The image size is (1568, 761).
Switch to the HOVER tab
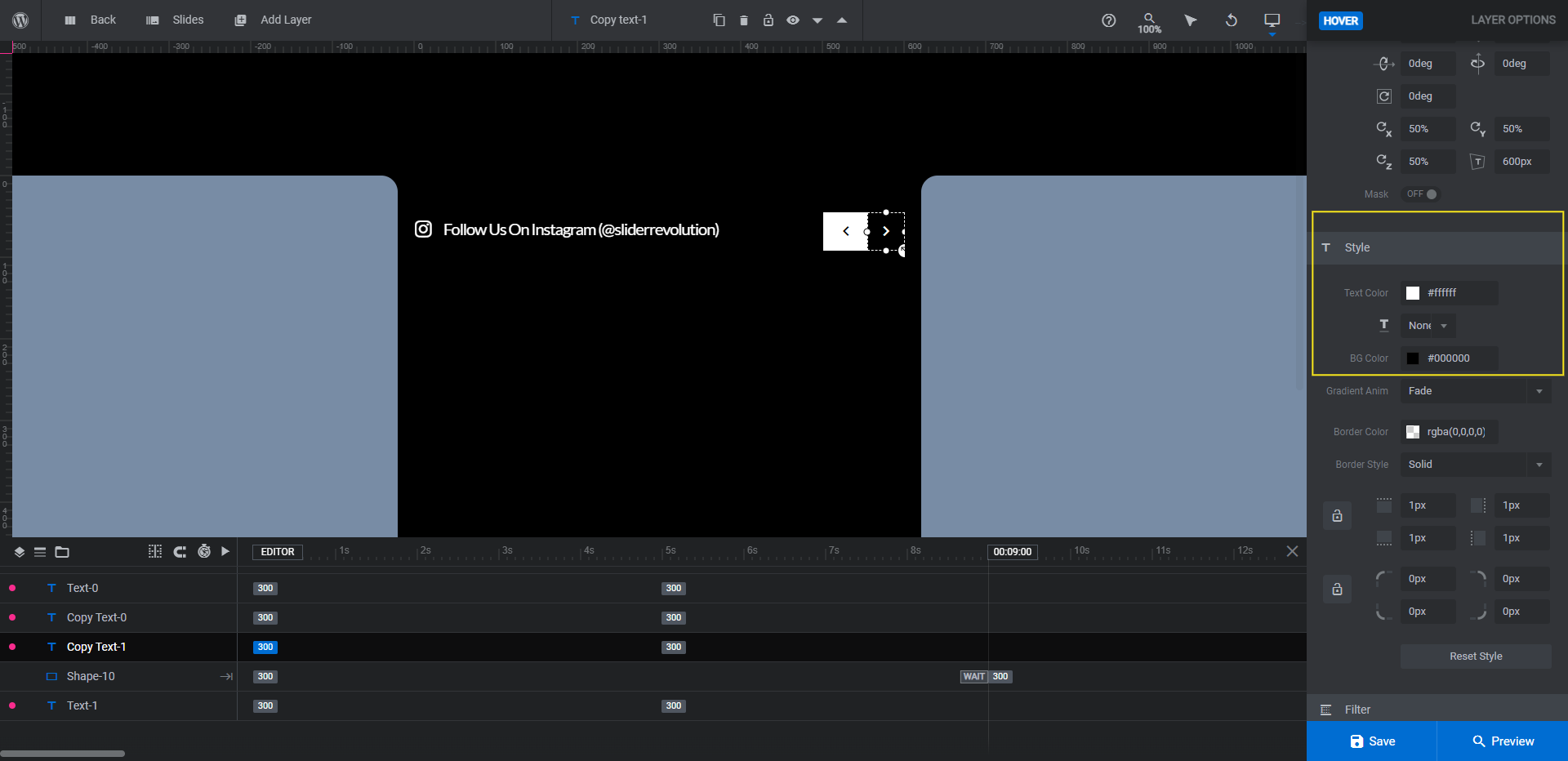click(1340, 20)
